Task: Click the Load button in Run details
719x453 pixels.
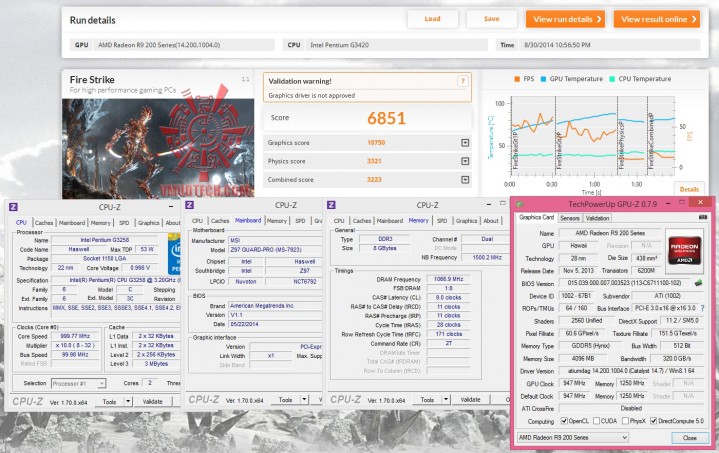Action: (x=432, y=19)
